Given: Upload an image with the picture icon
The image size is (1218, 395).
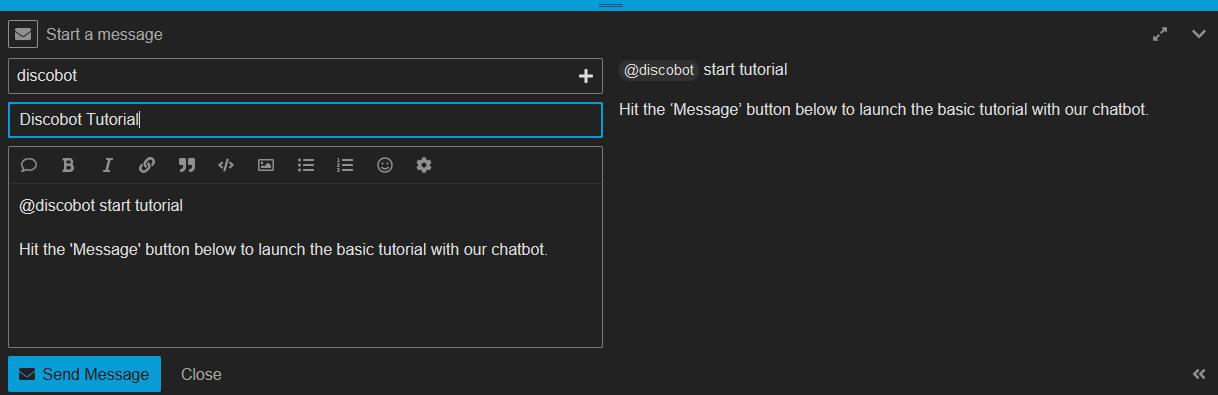Looking at the screenshot, I should coord(266,165).
